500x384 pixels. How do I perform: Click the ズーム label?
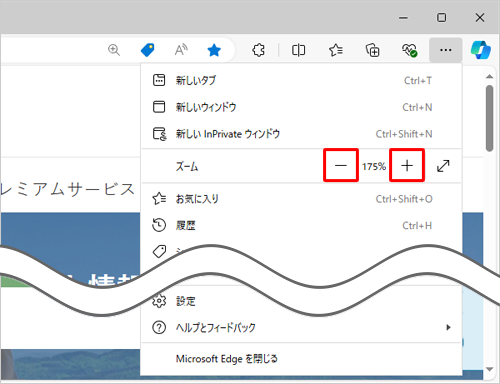(187, 166)
